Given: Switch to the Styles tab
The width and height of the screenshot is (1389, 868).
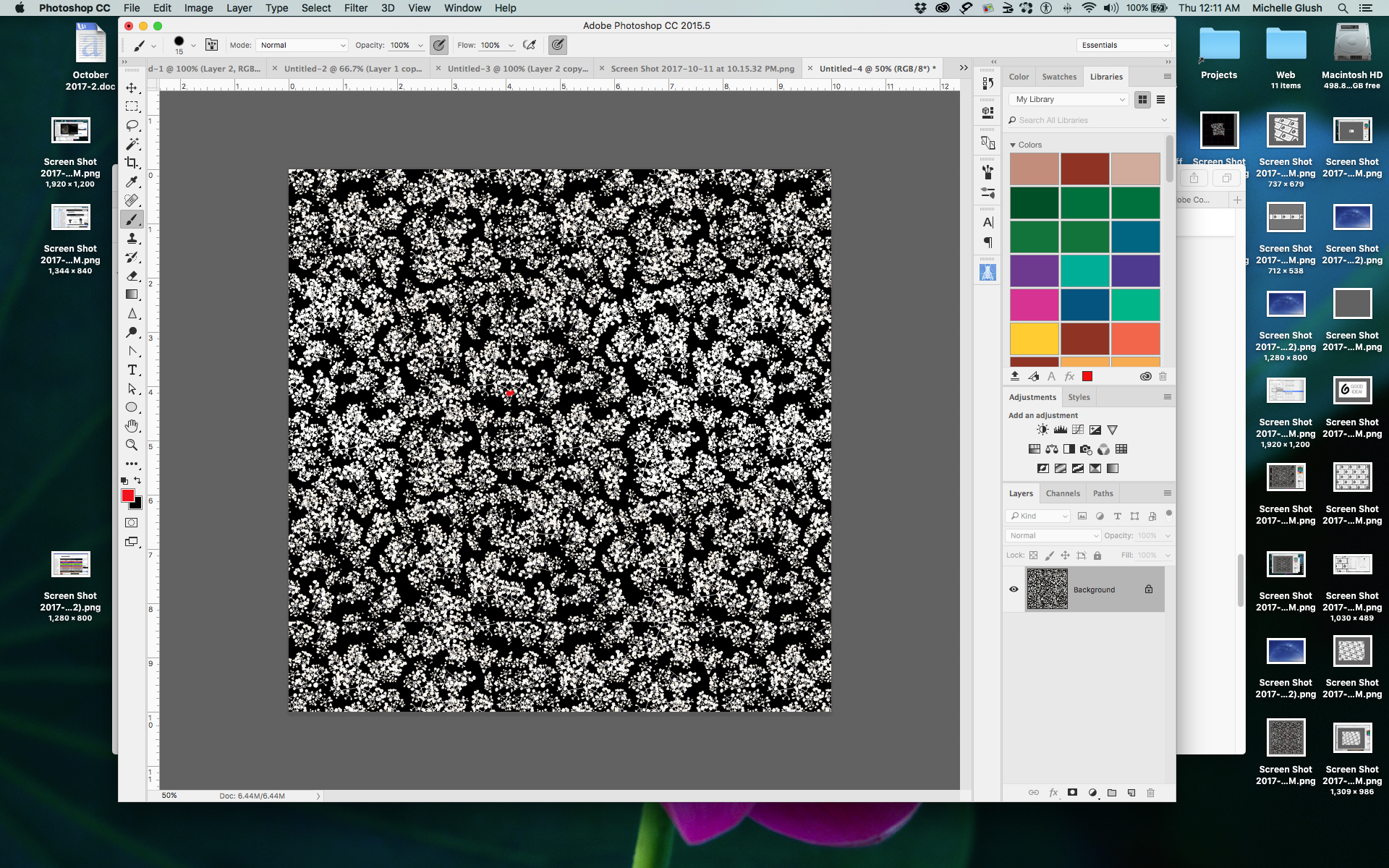Looking at the screenshot, I should [1079, 397].
